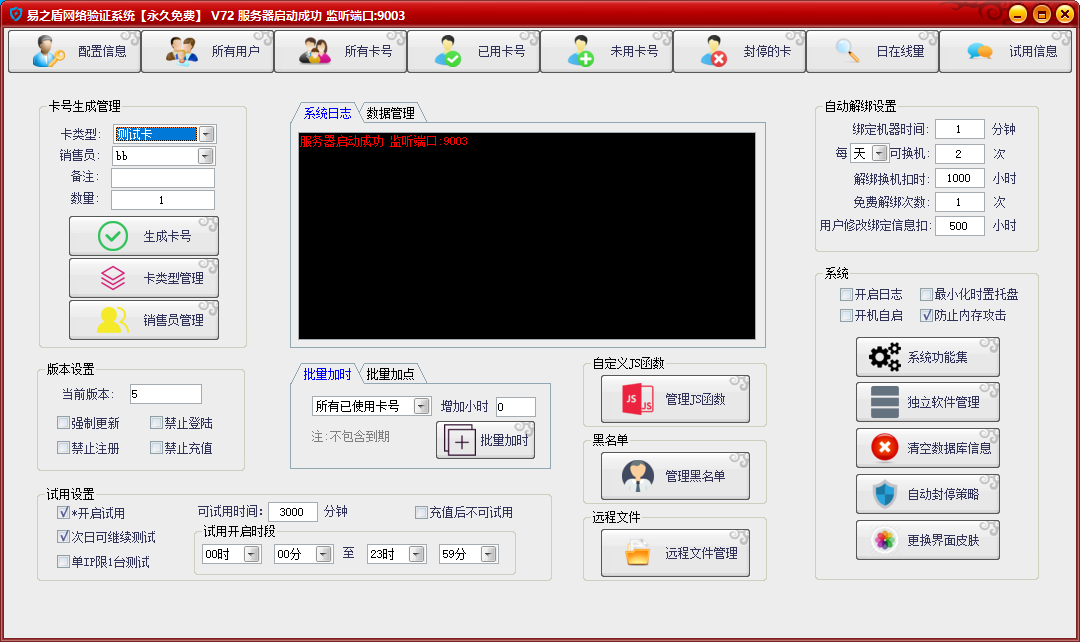This screenshot has width=1080, height=642.
Task: Click the 管理JS函数 red JS icon
Action: click(x=638, y=399)
